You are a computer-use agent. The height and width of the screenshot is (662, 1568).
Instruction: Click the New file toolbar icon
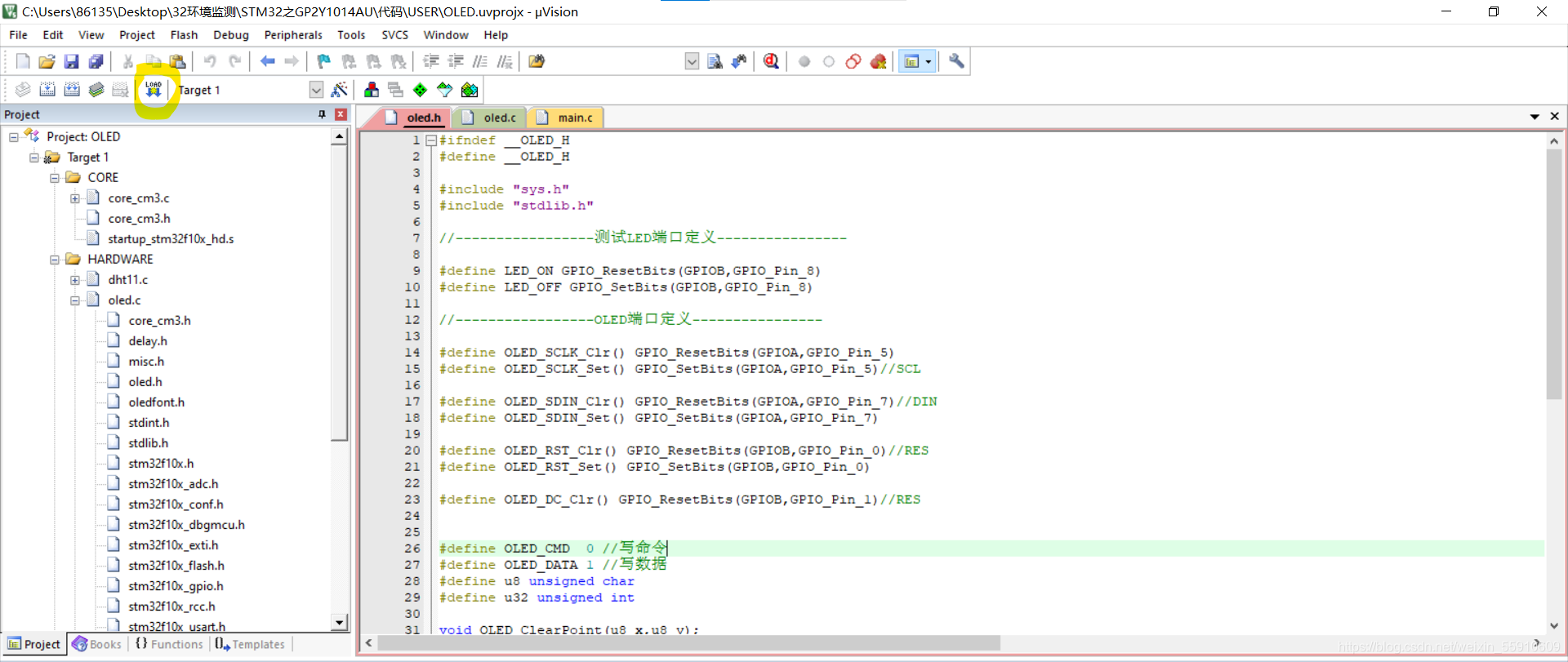[x=23, y=61]
